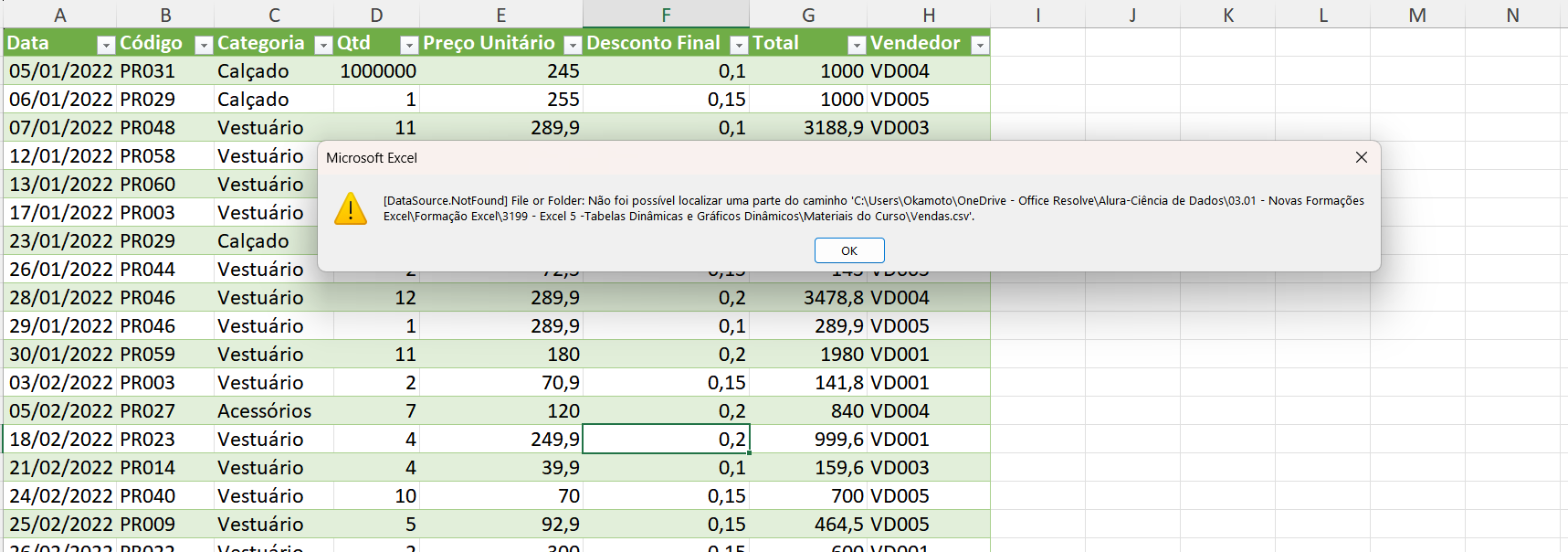Open the Qtd column filter dropdown

click(409, 45)
